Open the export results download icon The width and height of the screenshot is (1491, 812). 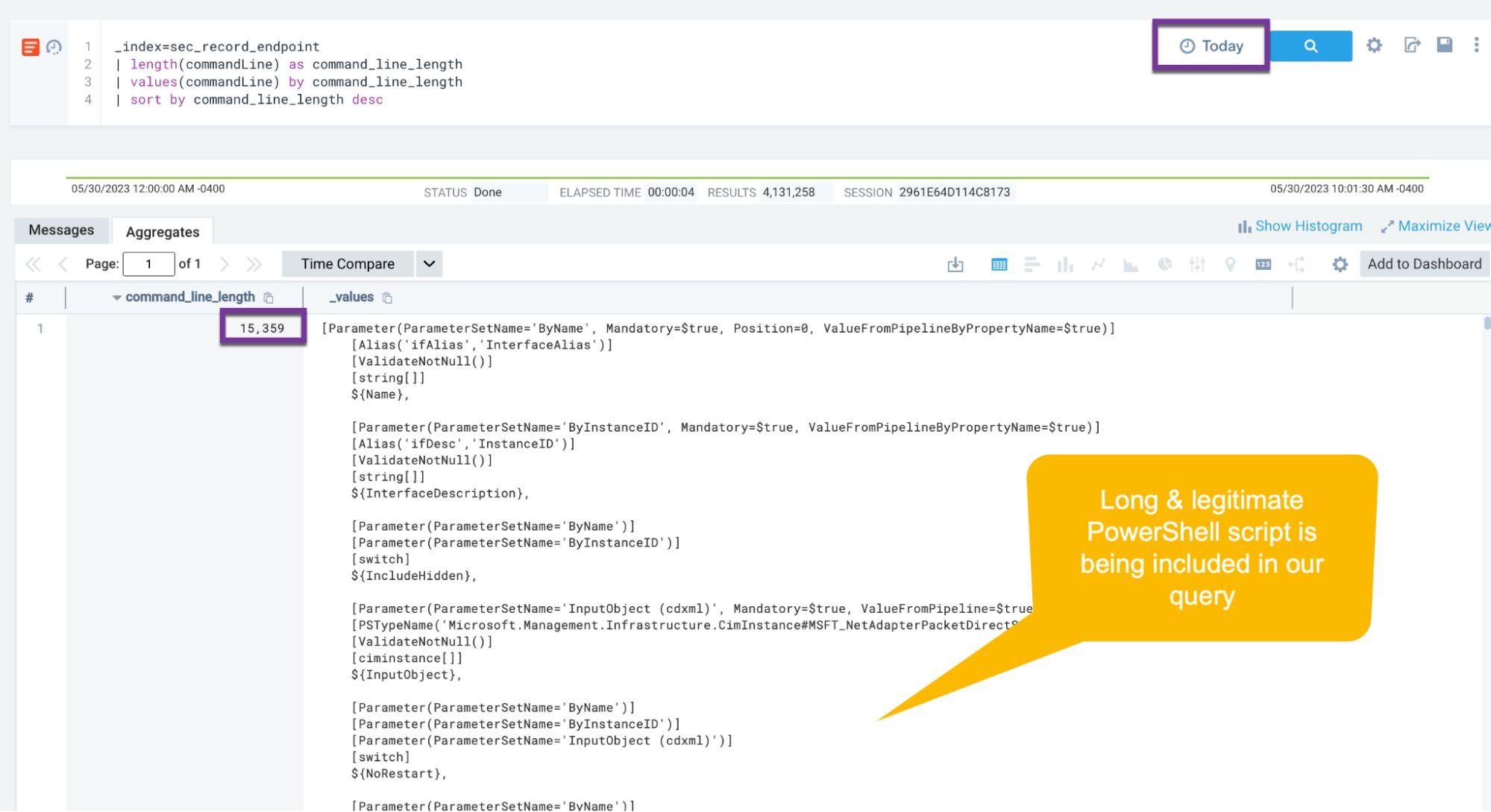coord(956,264)
